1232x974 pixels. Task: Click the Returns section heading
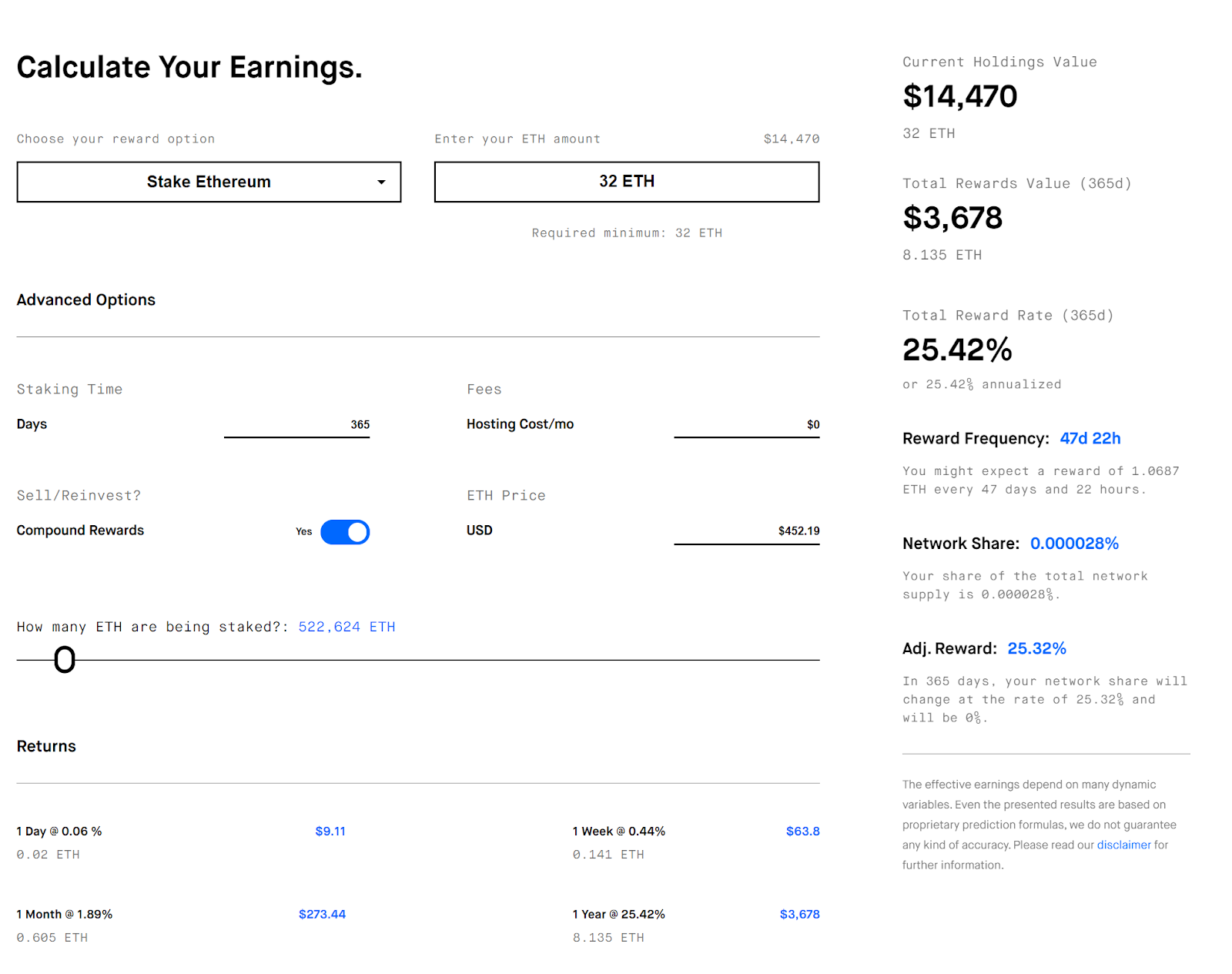click(x=46, y=746)
